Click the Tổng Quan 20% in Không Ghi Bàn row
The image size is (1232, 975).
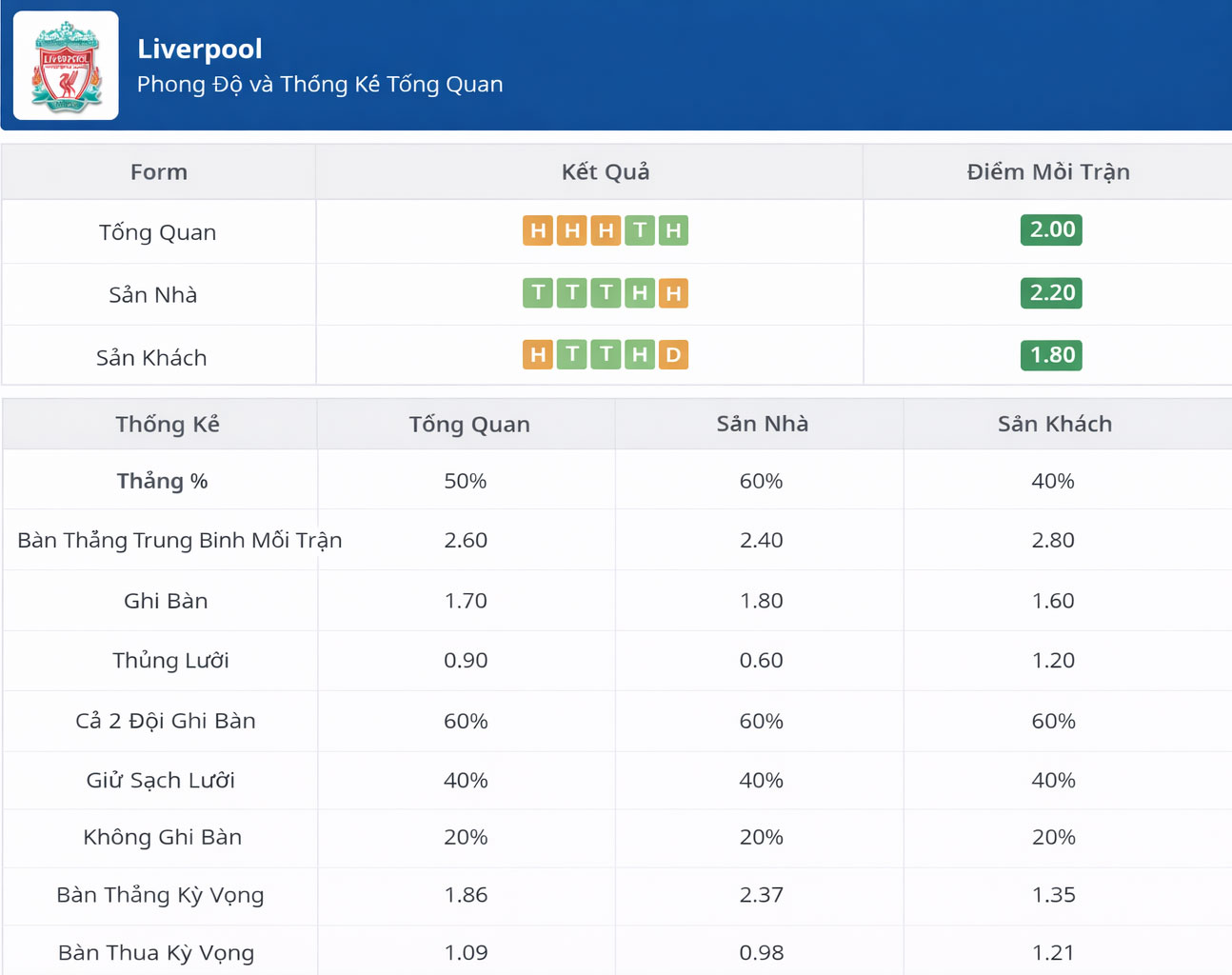tap(466, 838)
